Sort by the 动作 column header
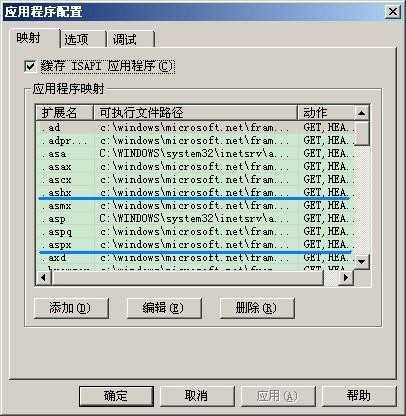This screenshot has height=416, width=406. pos(325,113)
